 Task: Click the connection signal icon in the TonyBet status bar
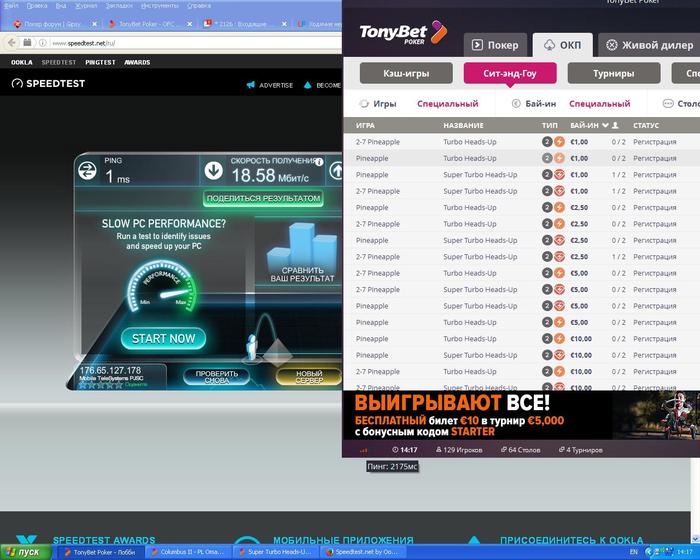coord(363,450)
